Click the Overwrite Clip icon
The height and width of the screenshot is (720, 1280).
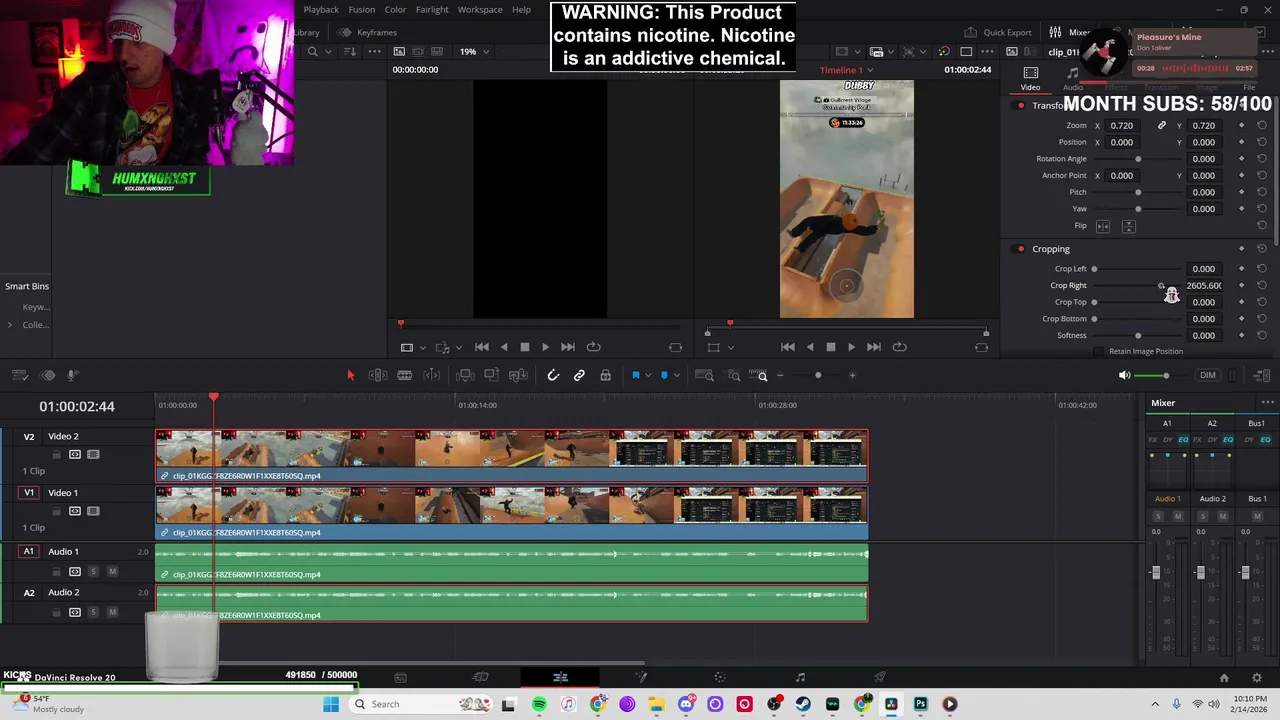click(491, 375)
